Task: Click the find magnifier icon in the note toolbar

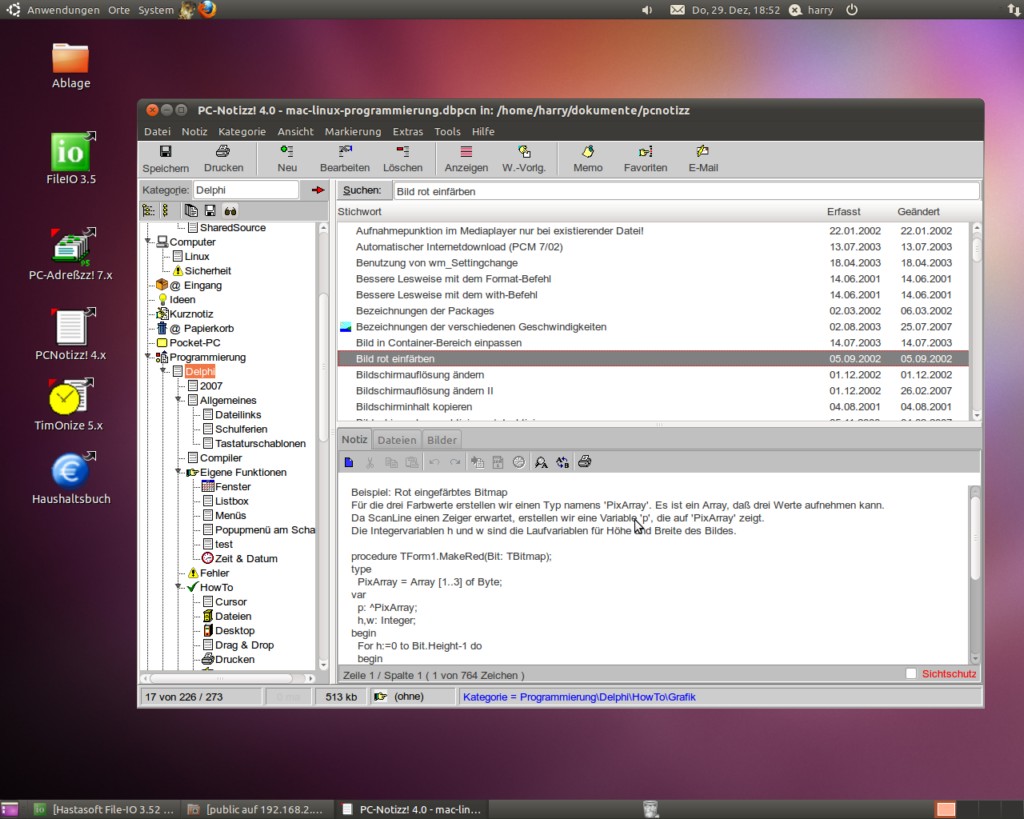Action: tap(541, 462)
